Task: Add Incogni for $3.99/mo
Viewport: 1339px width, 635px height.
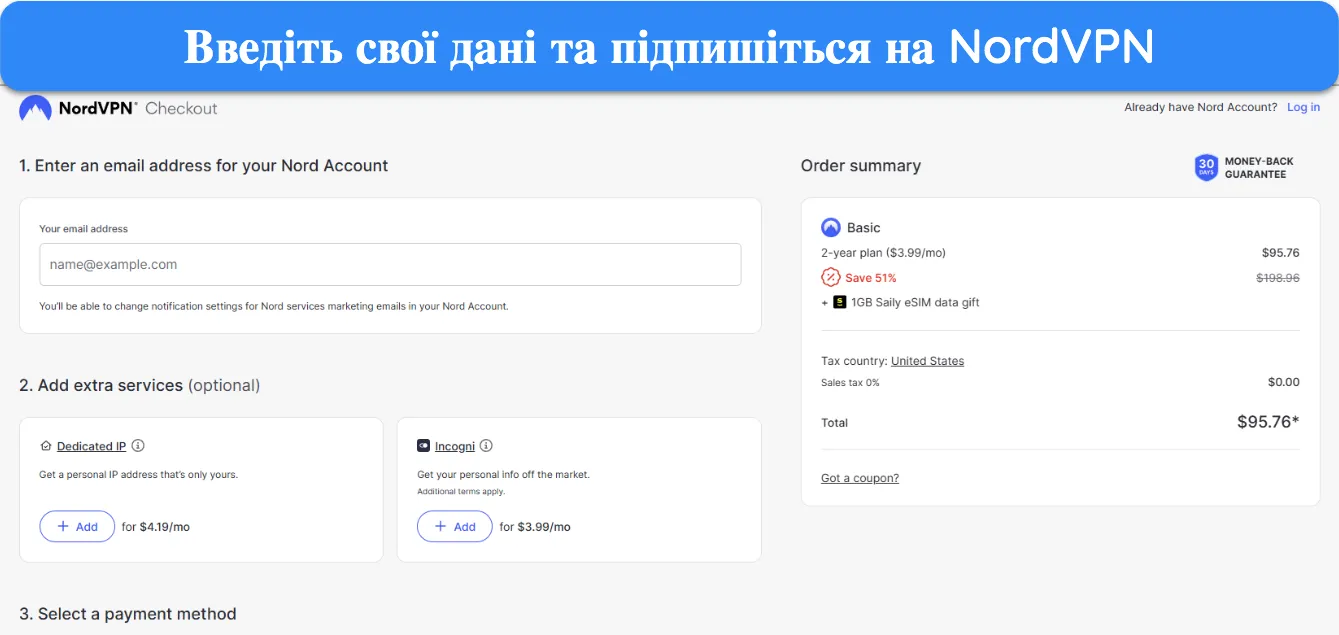Action: [455, 526]
